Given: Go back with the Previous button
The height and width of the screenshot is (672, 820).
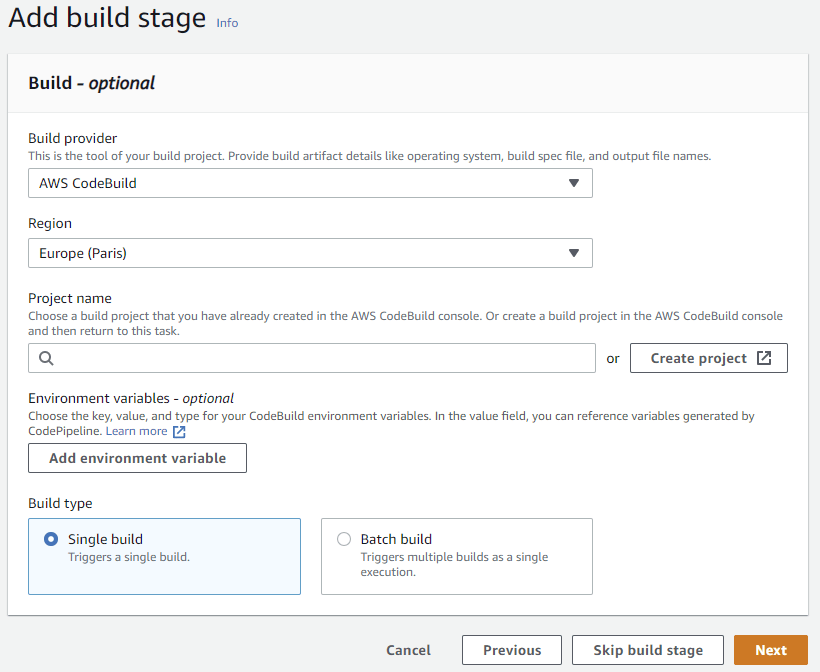Looking at the screenshot, I should (512, 650).
